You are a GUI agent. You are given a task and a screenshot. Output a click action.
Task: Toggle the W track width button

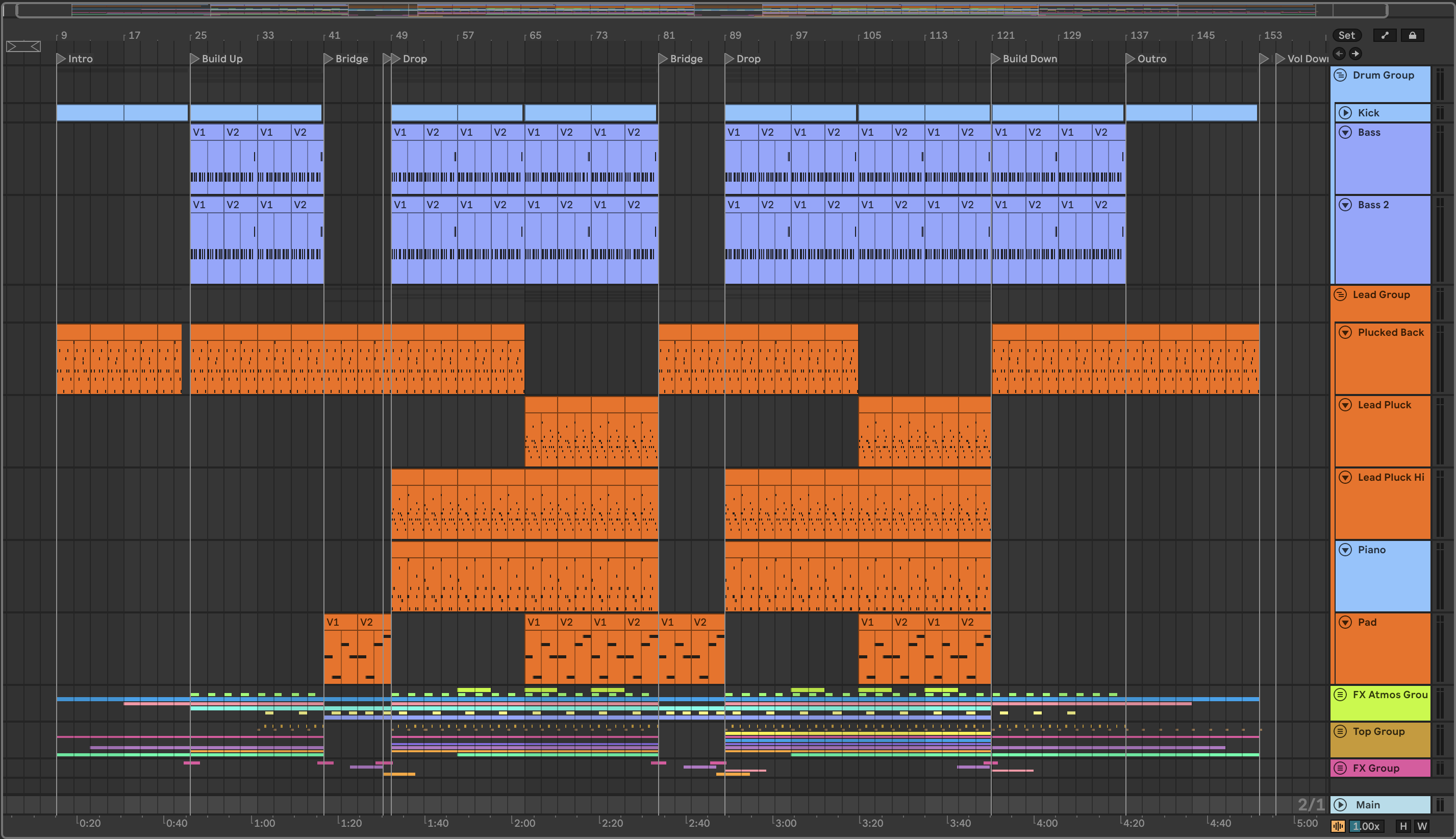pos(1422,826)
